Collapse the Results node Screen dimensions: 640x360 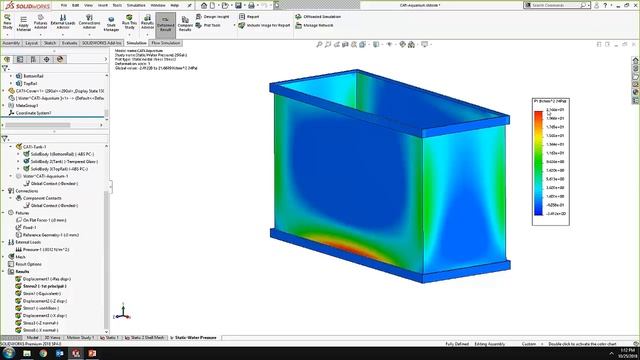pyautogui.click(x=4, y=271)
